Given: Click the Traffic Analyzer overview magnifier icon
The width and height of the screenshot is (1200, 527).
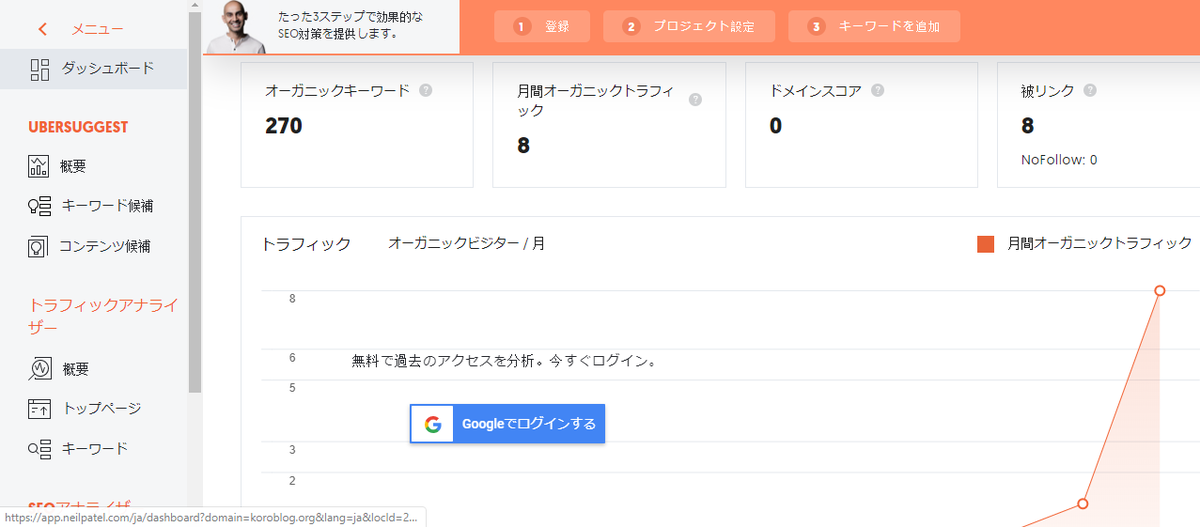Looking at the screenshot, I should pos(40,369).
